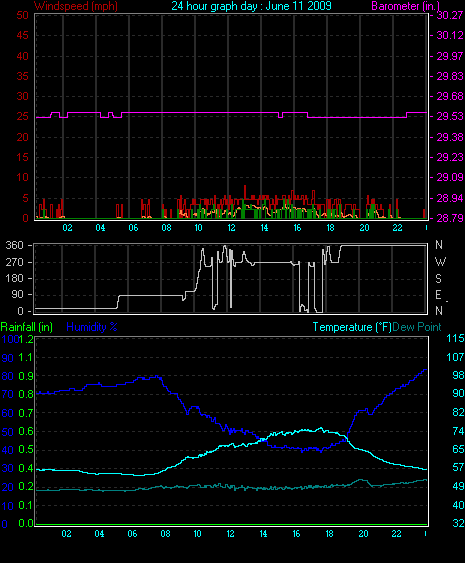Click the 115 temperature scale value
465x563 pixels.
(455, 338)
